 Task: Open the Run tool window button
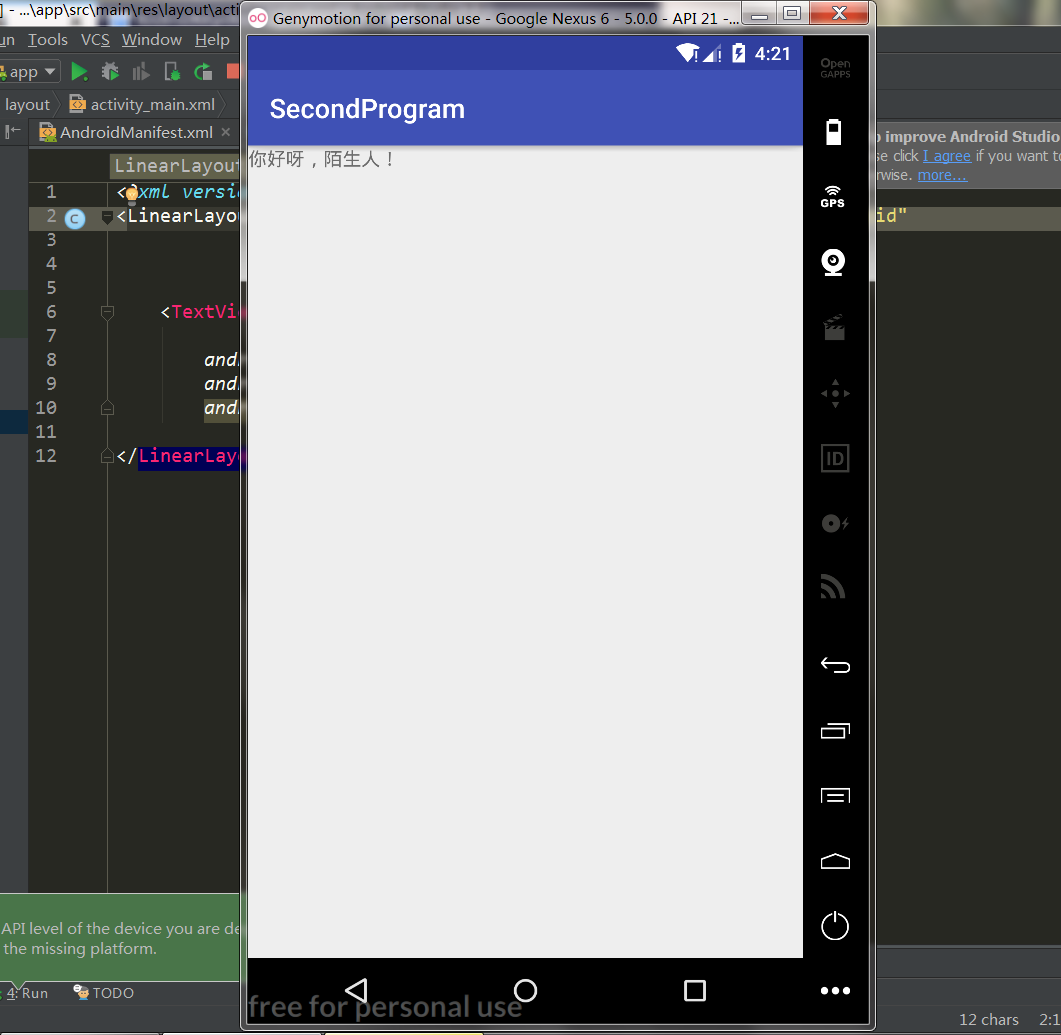[27, 993]
